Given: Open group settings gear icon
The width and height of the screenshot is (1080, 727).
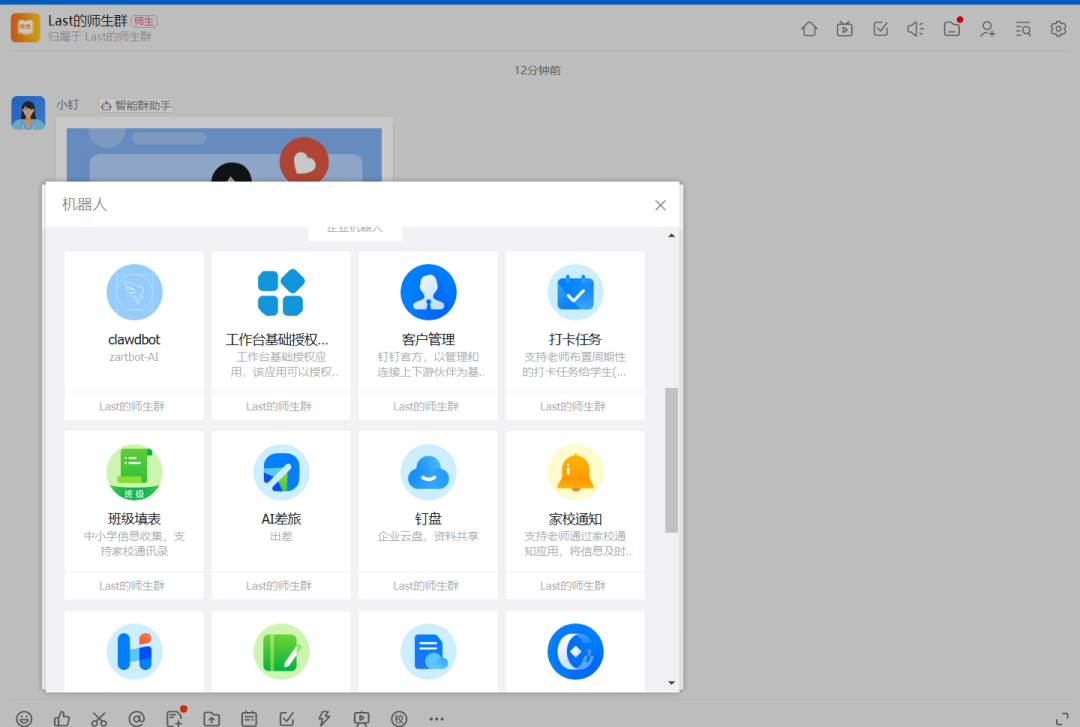Looking at the screenshot, I should (1058, 29).
